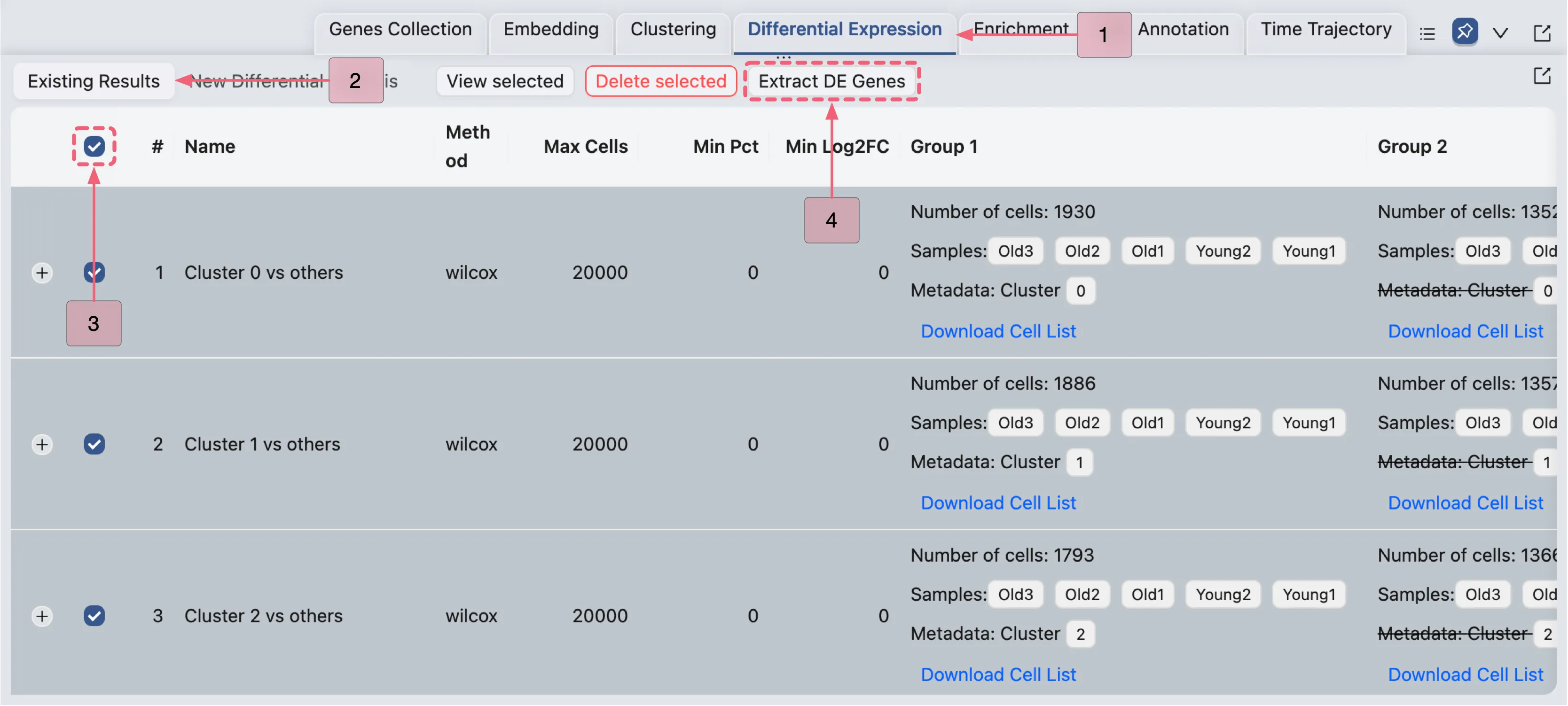
Task: Uncheck the Cluster 1 vs others row
Action: coord(94,444)
